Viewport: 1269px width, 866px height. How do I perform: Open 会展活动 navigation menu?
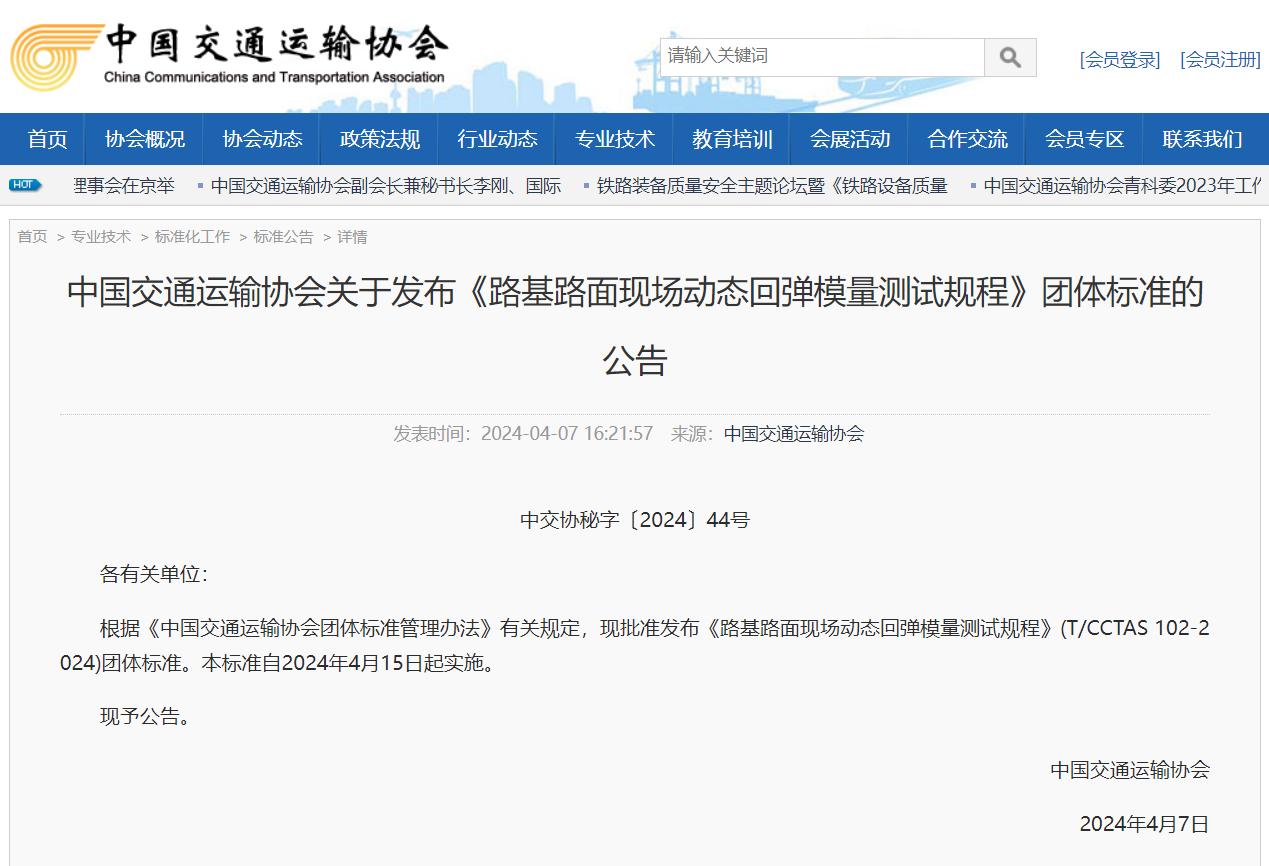850,139
